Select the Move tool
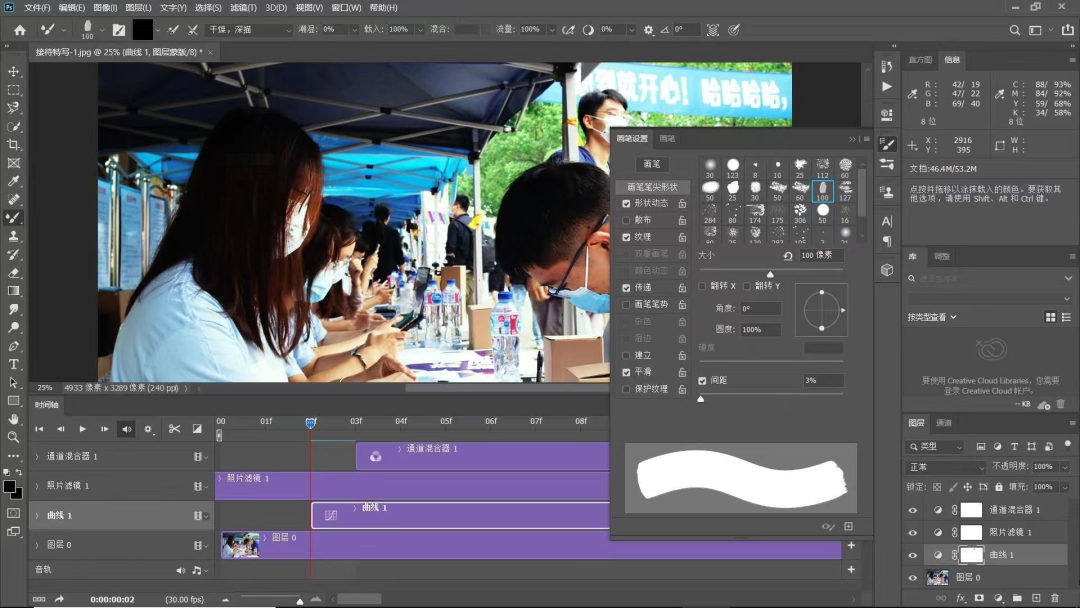The width and height of the screenshot is (1080, 608). [x=14, y=72]
